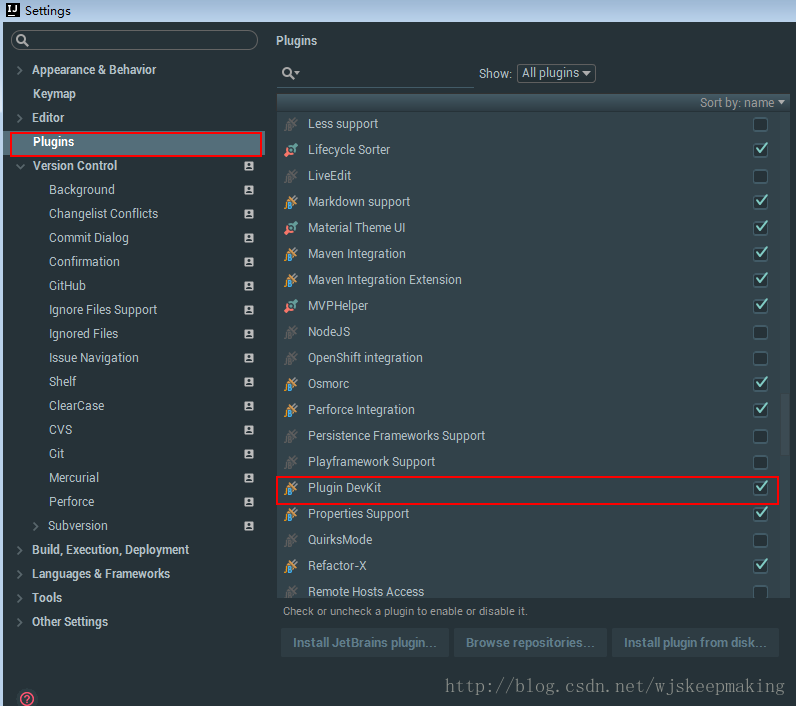
Task: Enable the Less support checkbox
Action: coord(760,124)
